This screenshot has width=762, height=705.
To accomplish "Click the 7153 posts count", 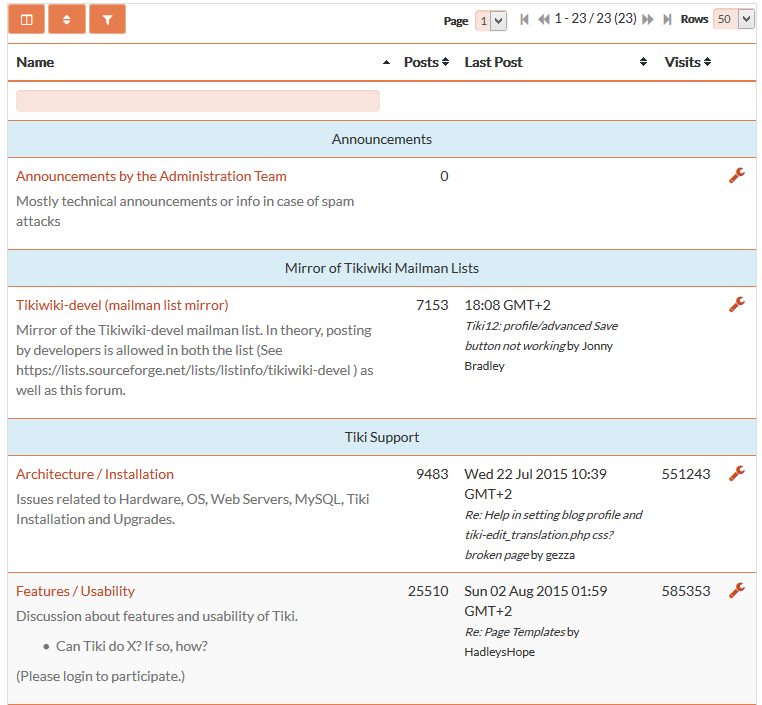I will 432,305.
